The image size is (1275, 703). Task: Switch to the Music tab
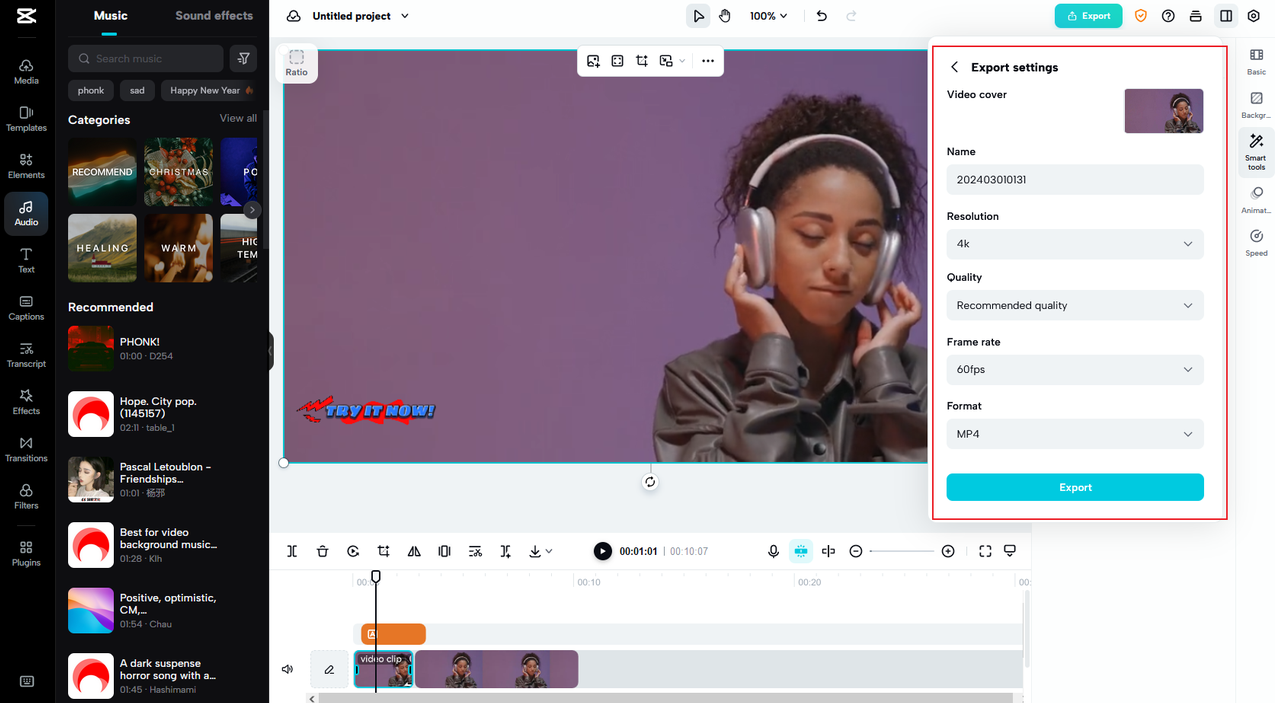point(111,15)
